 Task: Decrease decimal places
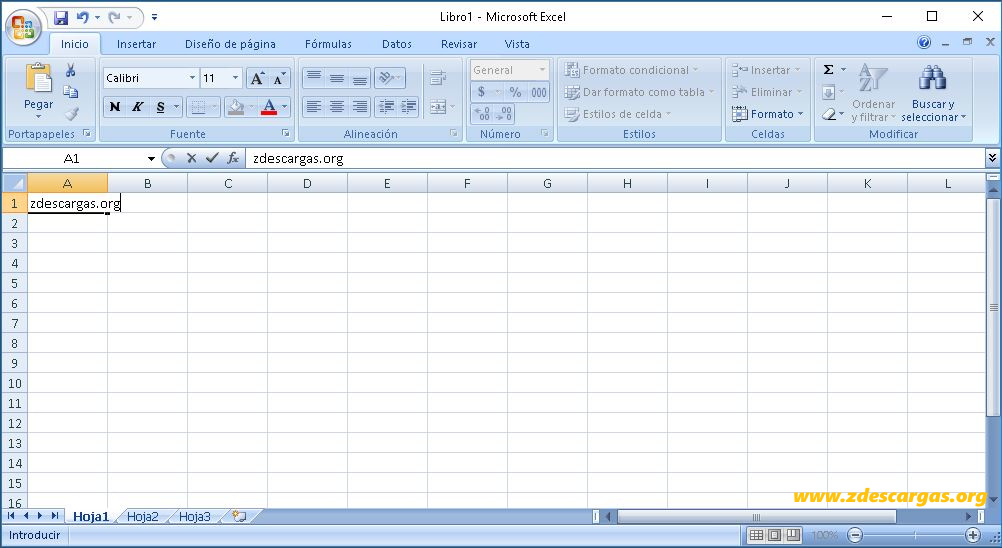(x=504, y=114)
